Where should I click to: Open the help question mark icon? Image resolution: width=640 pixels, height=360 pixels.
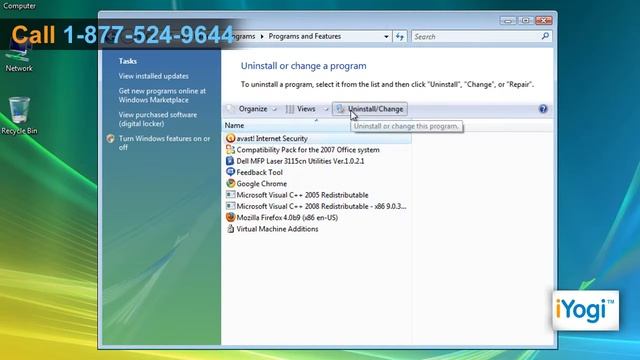543,109
